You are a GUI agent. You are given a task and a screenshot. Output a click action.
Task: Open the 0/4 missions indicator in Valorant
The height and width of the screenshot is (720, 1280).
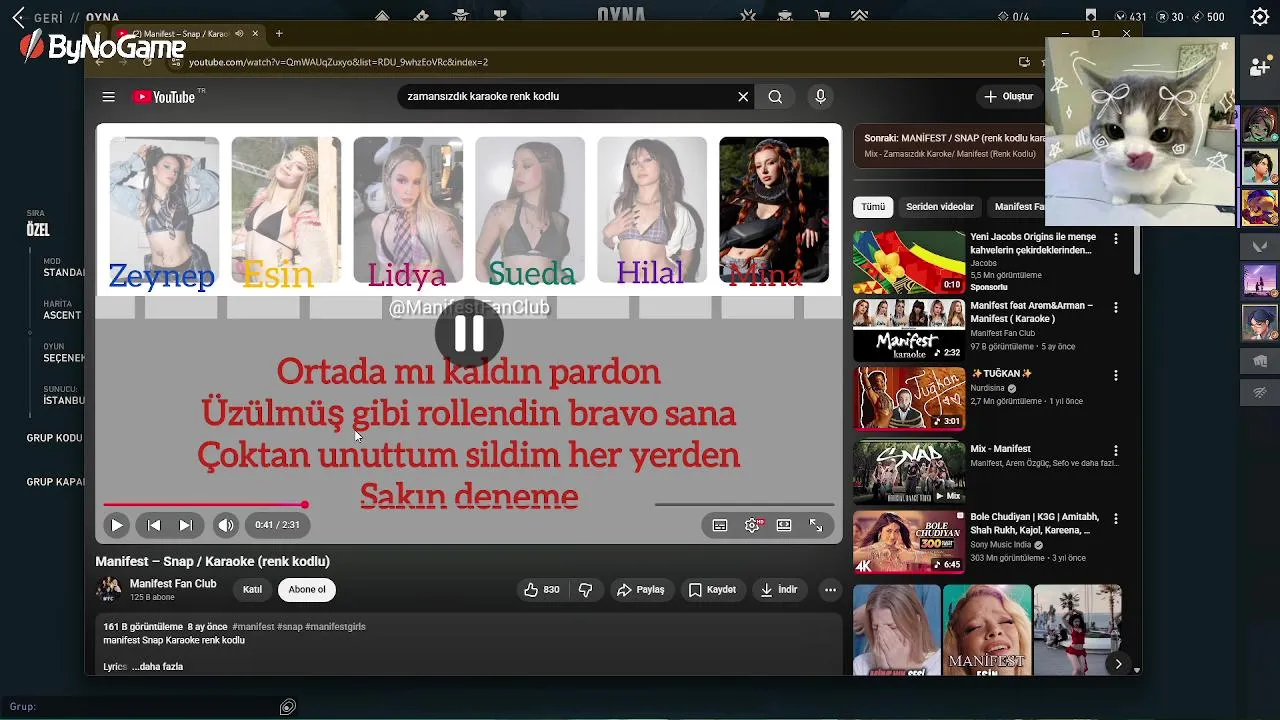[1013, 17]
